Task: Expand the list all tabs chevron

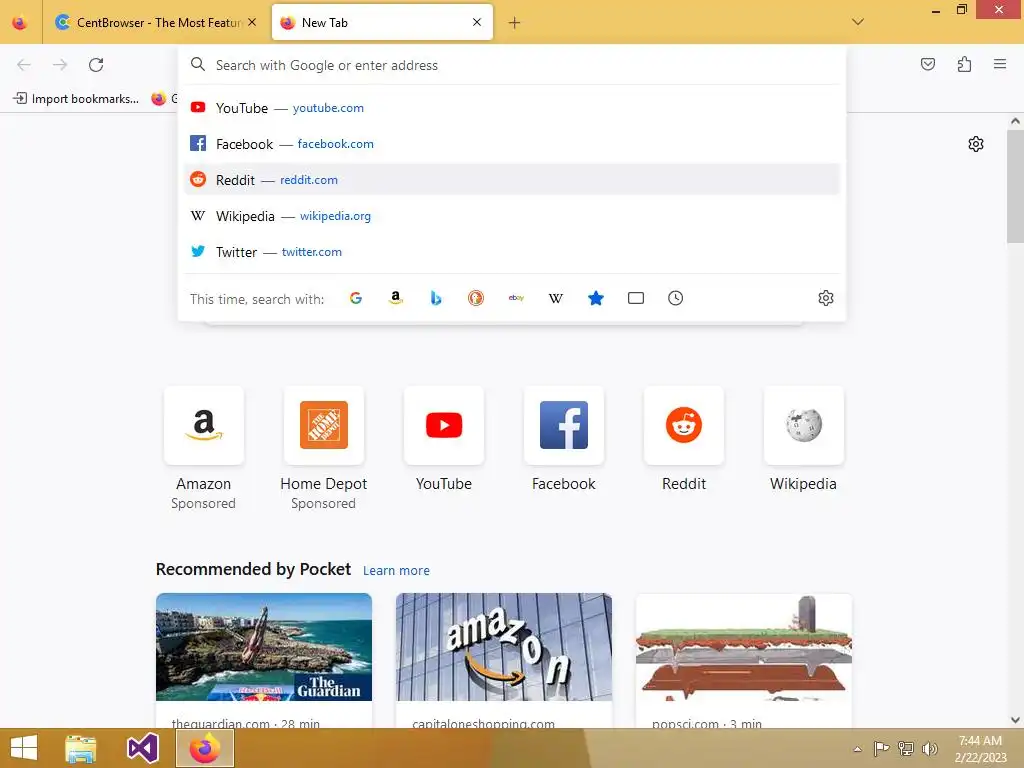Action: tap(858, 22)
